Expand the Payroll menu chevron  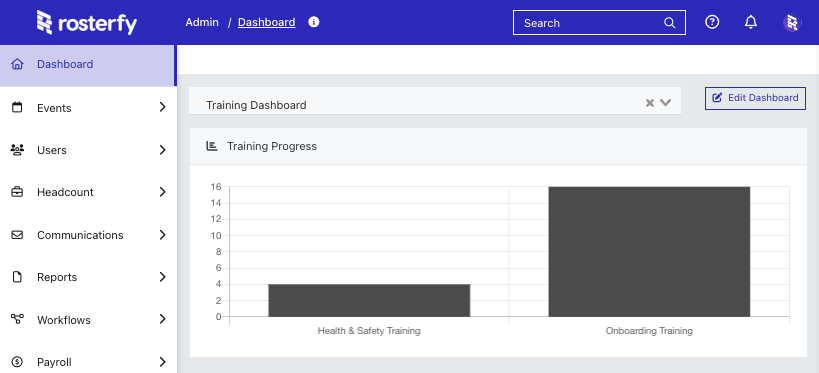tap(162, 362)
